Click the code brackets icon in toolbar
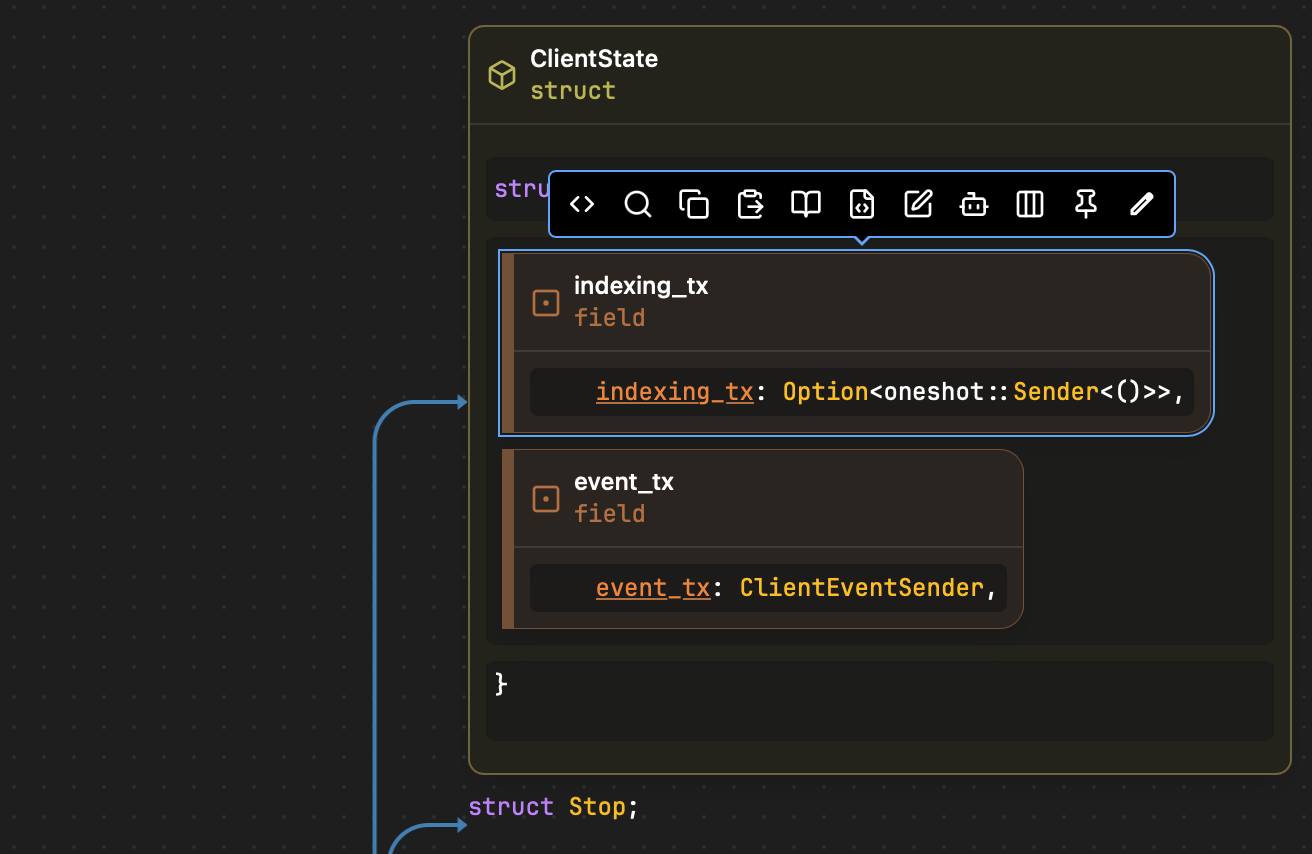The image size is (1312, 854). [x=582, y=204]
